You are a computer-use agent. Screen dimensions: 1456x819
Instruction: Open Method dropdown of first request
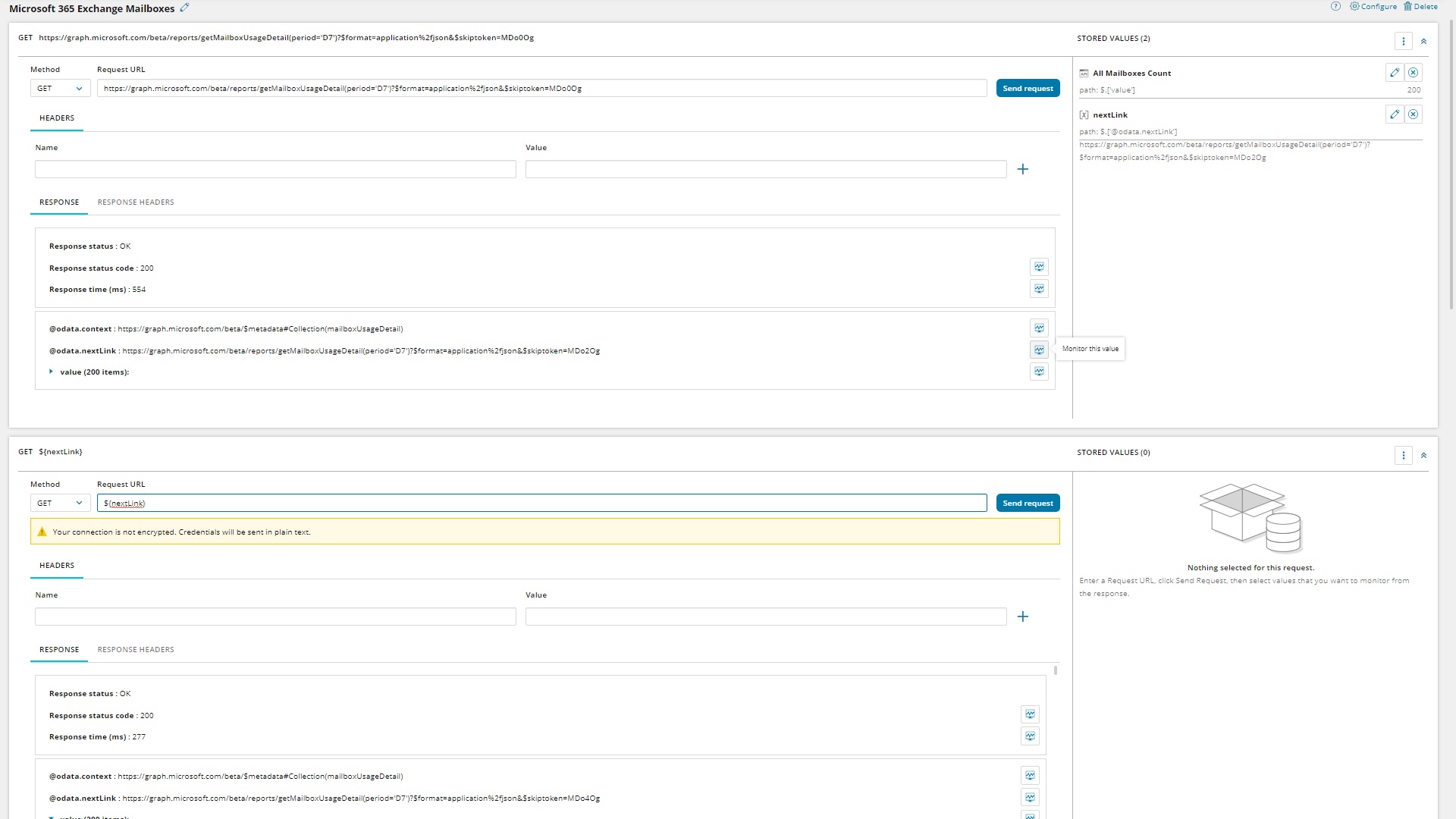point(60,89)
